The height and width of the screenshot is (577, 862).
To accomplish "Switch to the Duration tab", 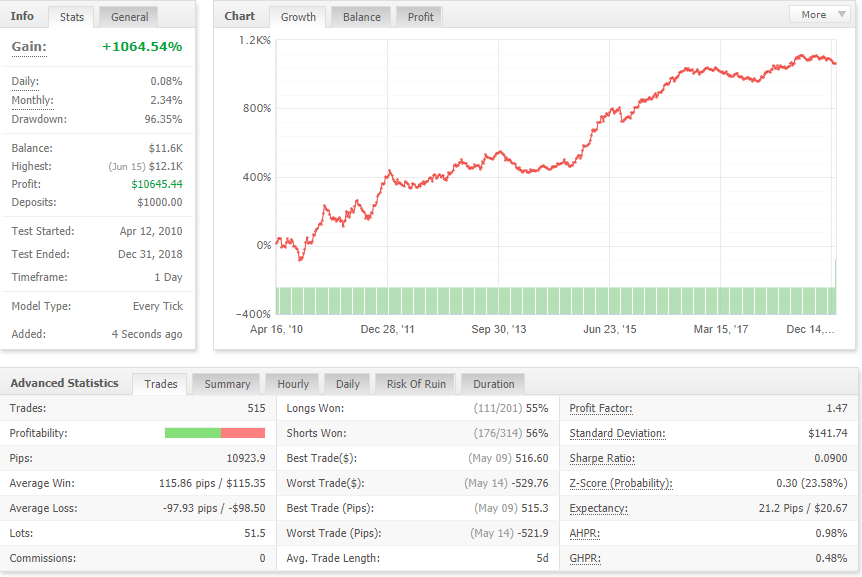I will (494, 384).
